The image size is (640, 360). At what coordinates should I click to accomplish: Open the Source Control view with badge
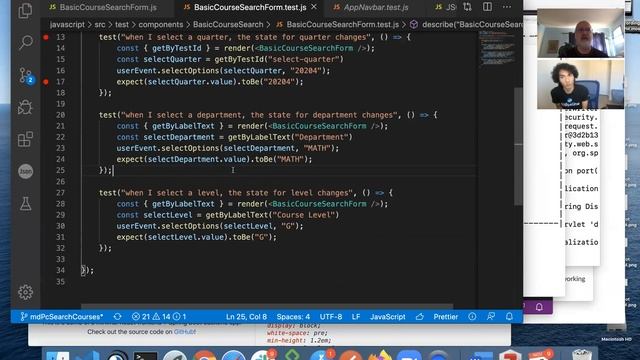click(26, 76)
